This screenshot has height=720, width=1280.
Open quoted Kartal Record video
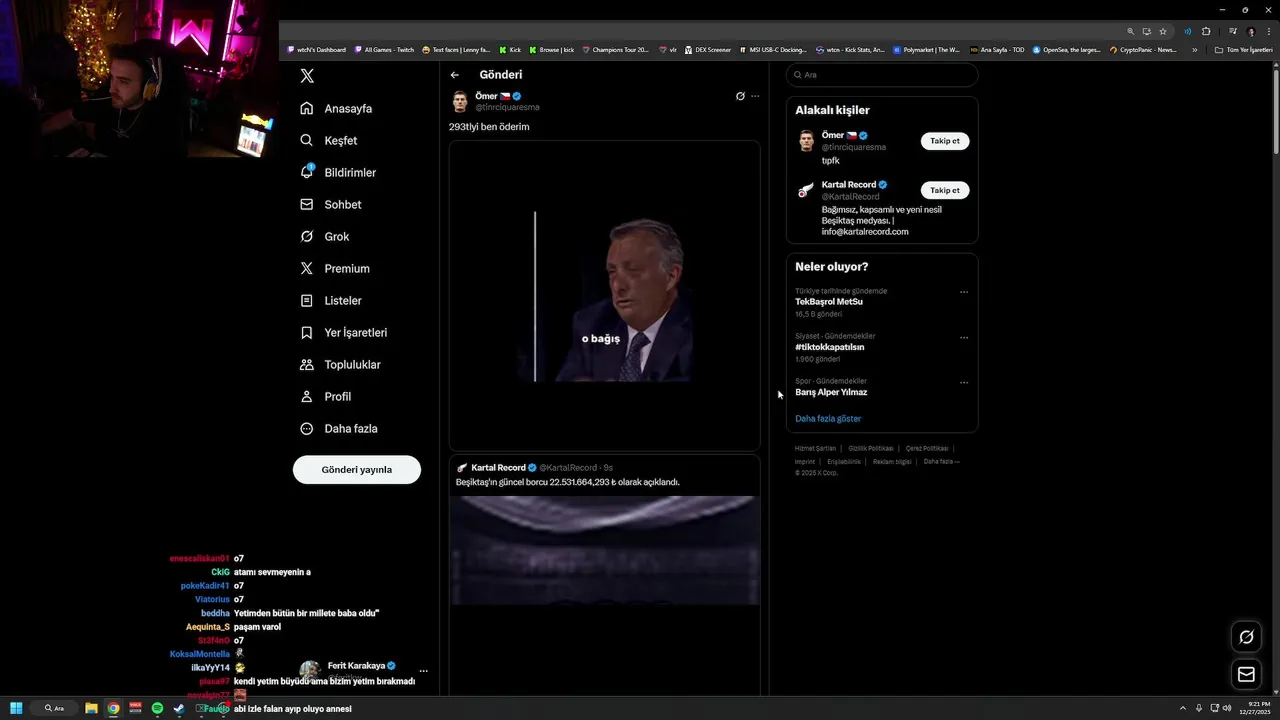tap(604, 550)
